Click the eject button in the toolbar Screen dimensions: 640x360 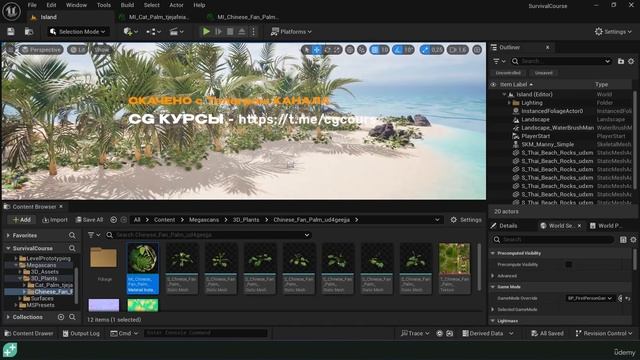pyautogui.click(x=242, y=31)
